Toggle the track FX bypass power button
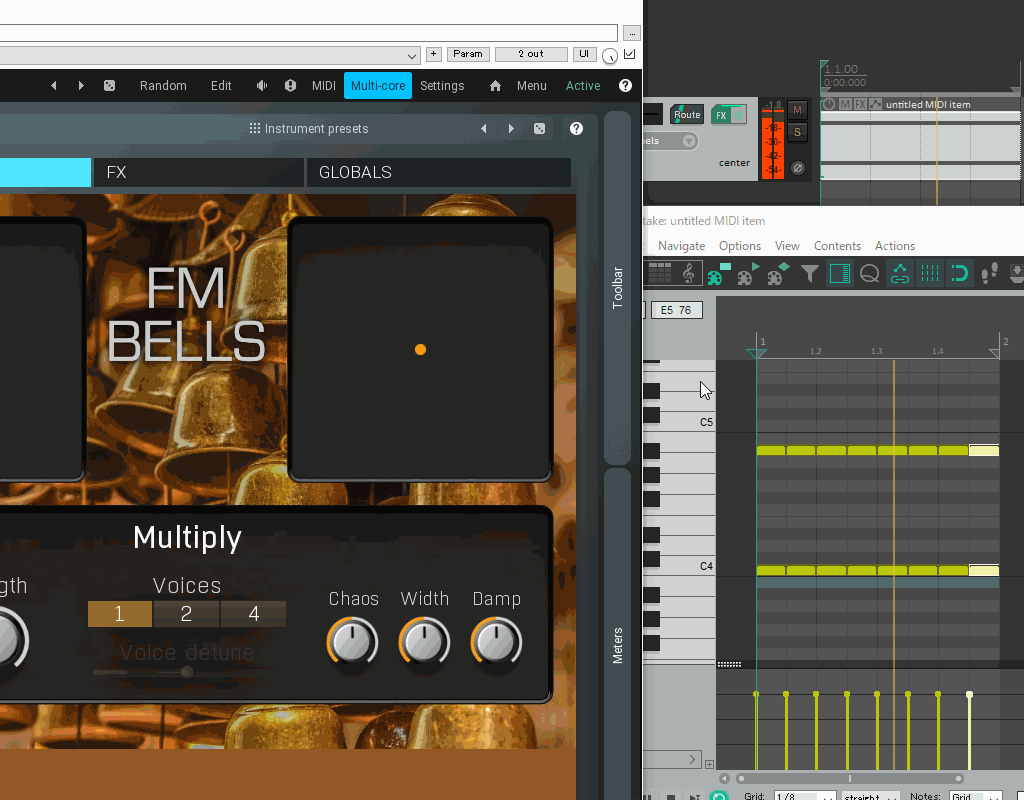The height and width of the screenshot is (800, 1024). click(739, 115)
